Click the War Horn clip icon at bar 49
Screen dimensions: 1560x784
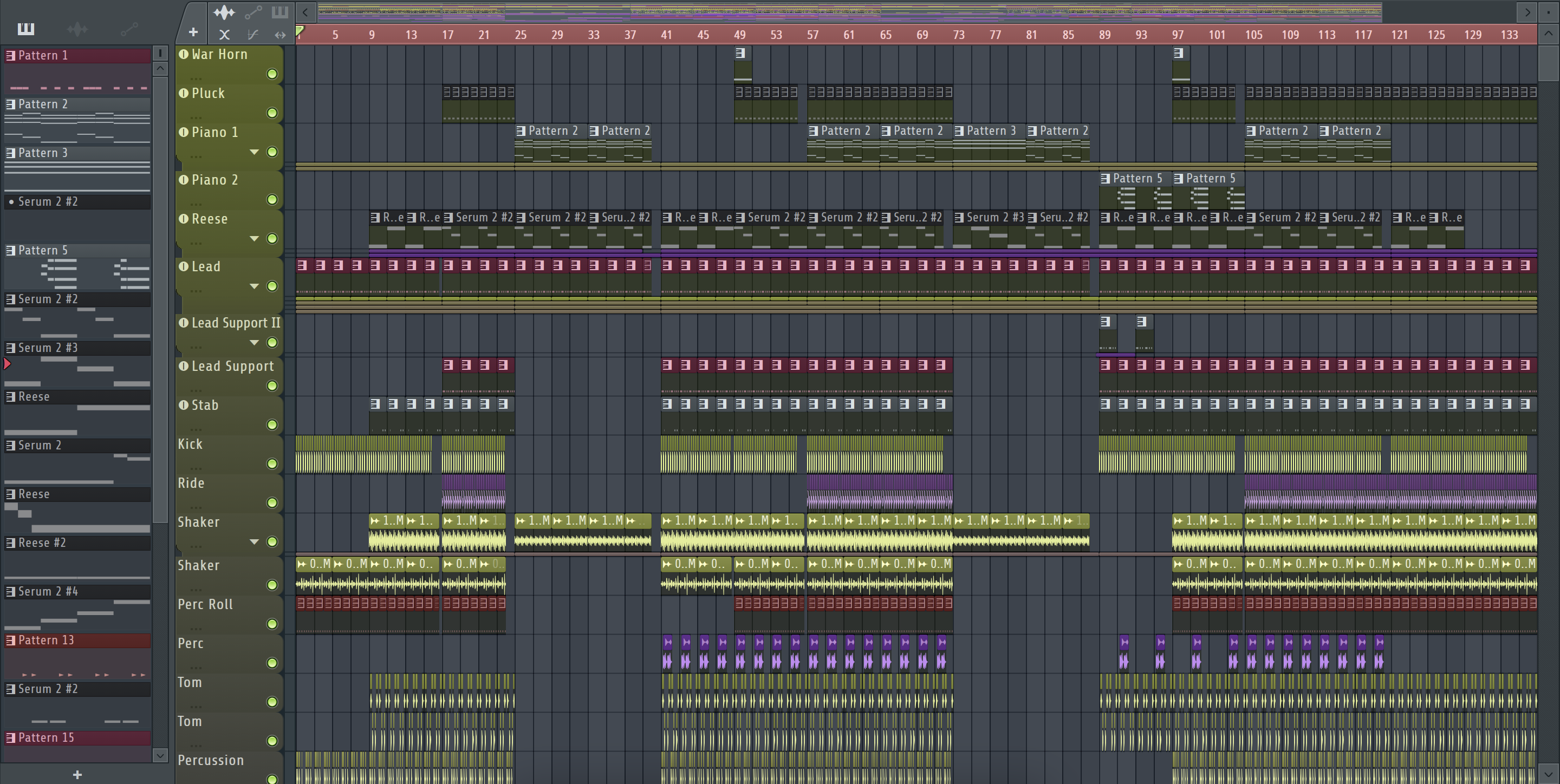pos(740,53)
